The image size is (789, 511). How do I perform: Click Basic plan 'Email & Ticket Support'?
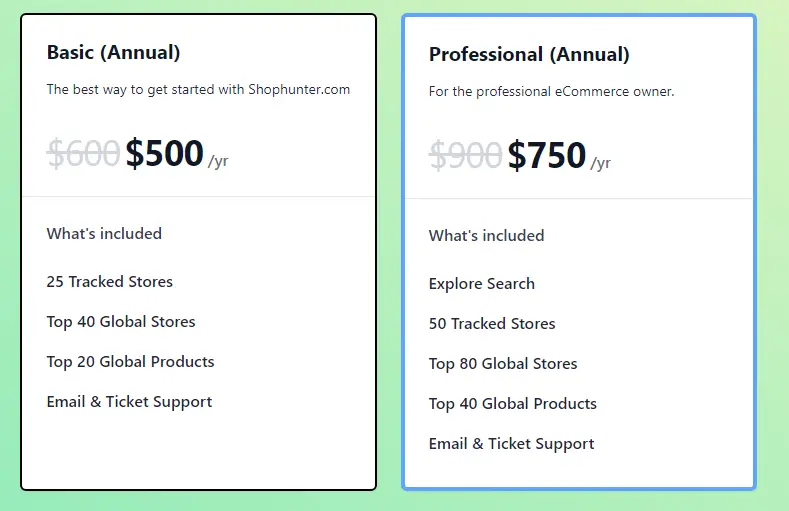129,402
